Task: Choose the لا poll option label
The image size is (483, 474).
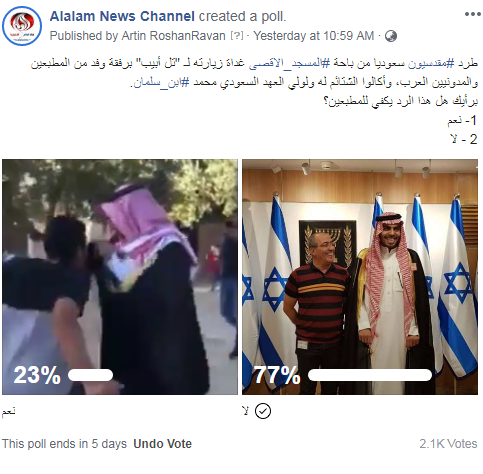Action: (x=246, y=411)
